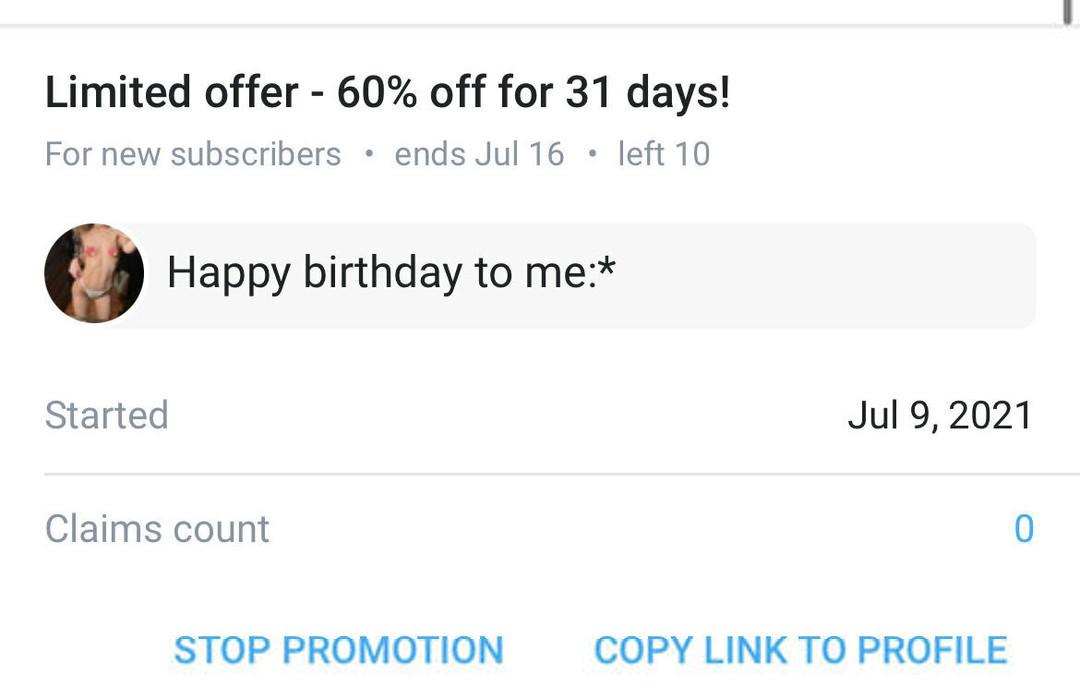Copy the link to profile
The height and width of the screenshot is (687, 1080).
point(800,650)
